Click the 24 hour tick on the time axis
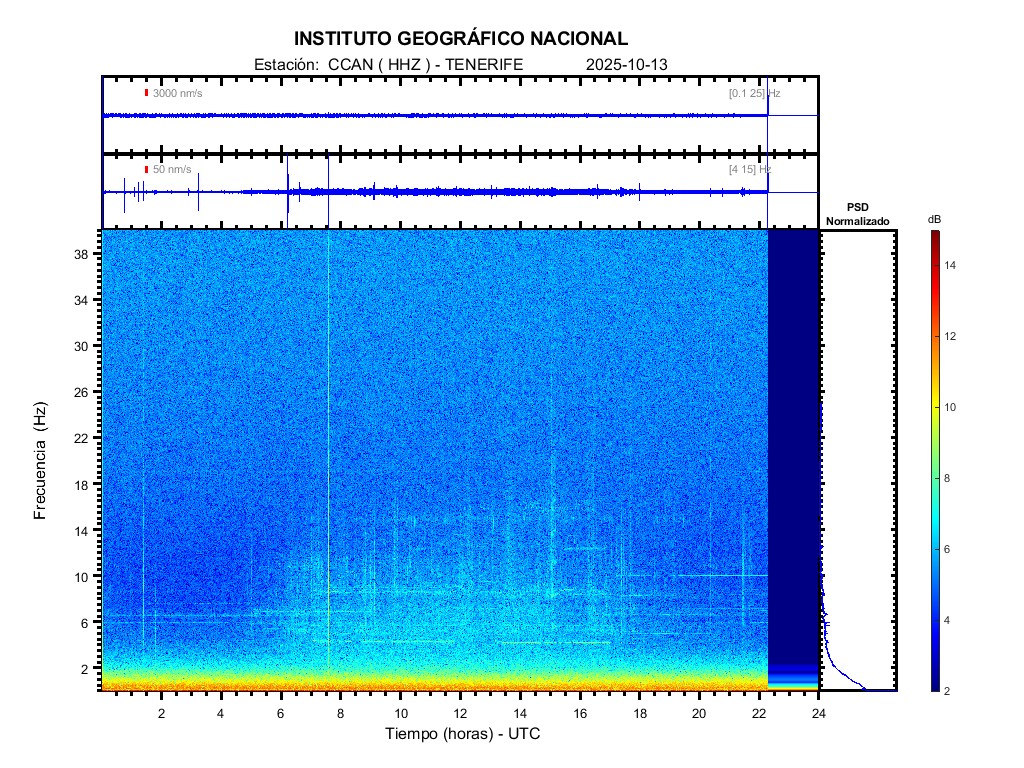Screen dimensions: 1024x768 point(819,712)
